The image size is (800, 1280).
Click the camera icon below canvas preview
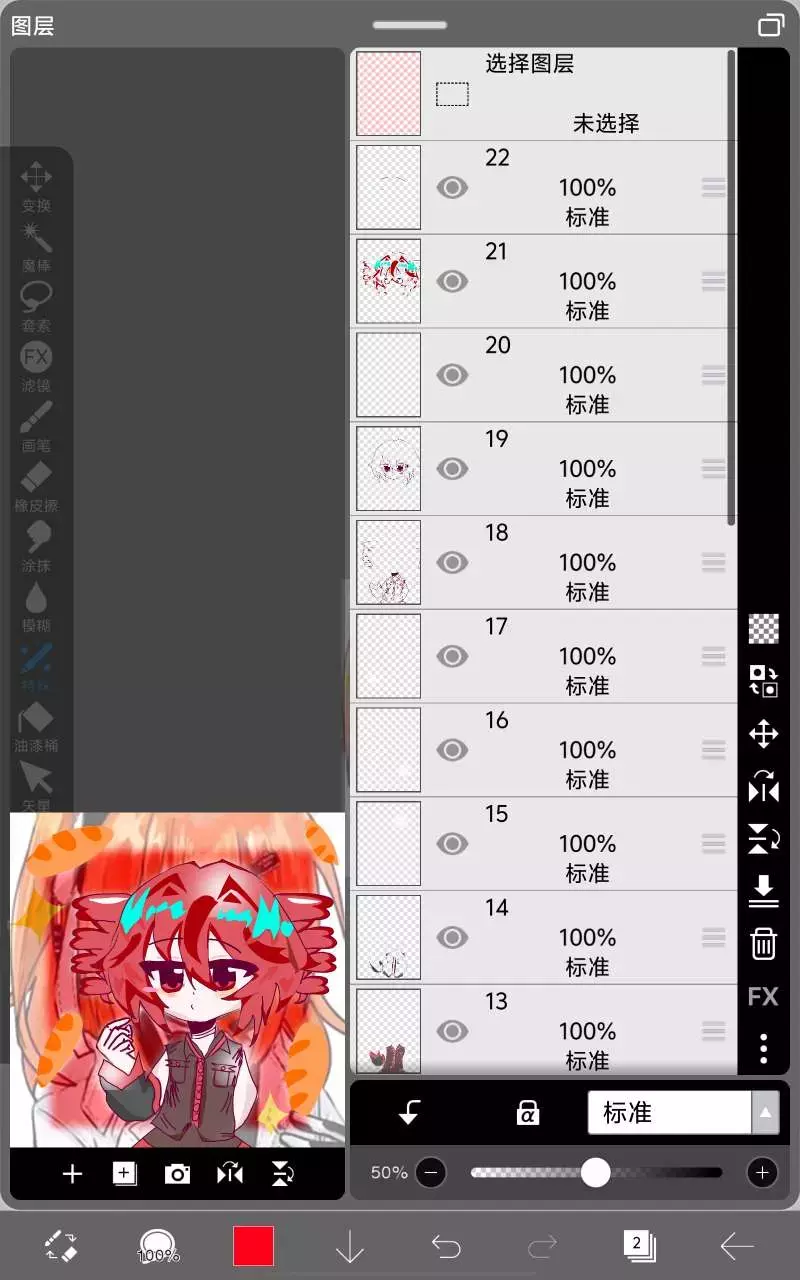pos(177,1173)
